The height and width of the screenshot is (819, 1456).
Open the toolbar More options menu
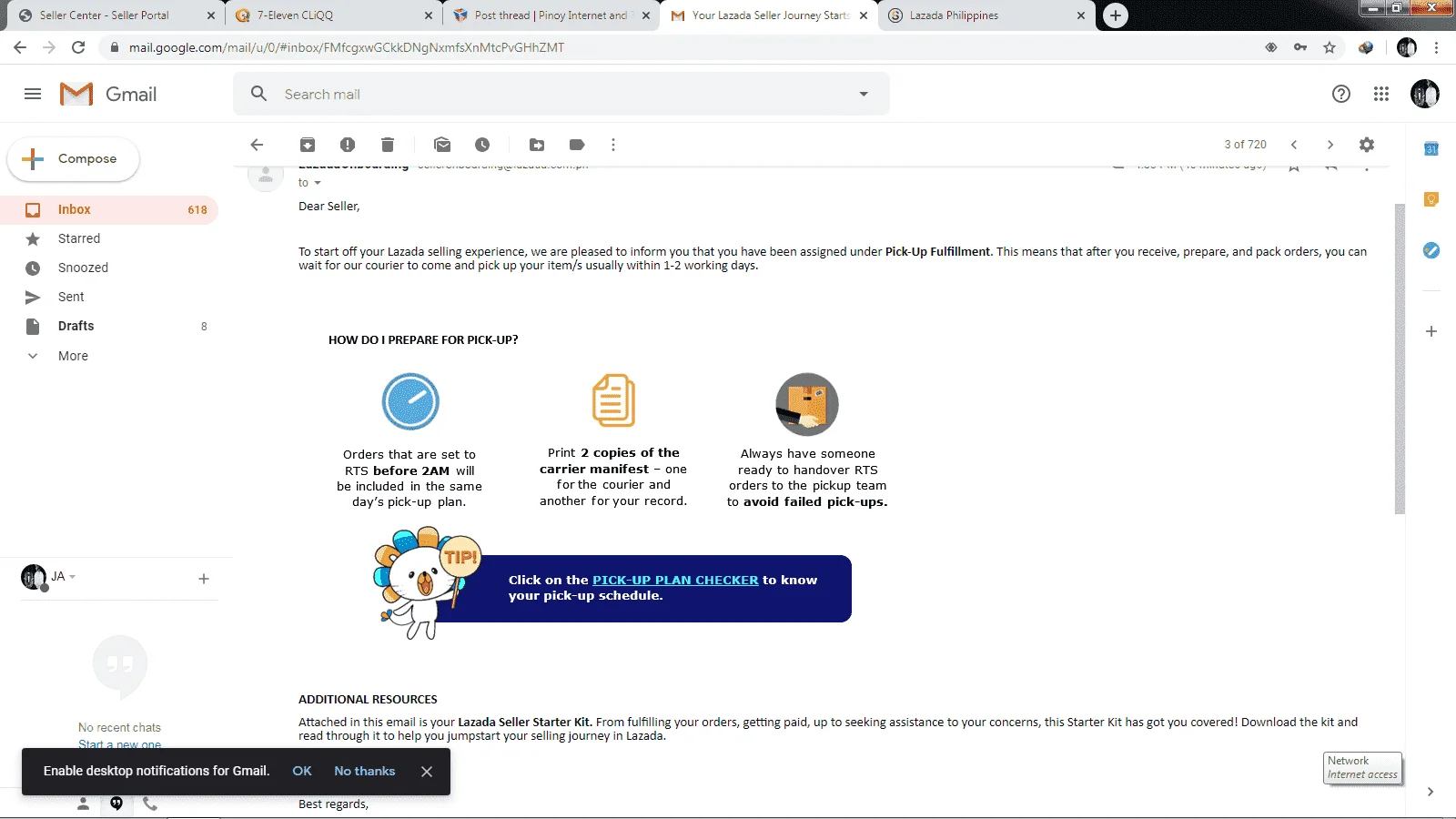click(x=613, y=145)
